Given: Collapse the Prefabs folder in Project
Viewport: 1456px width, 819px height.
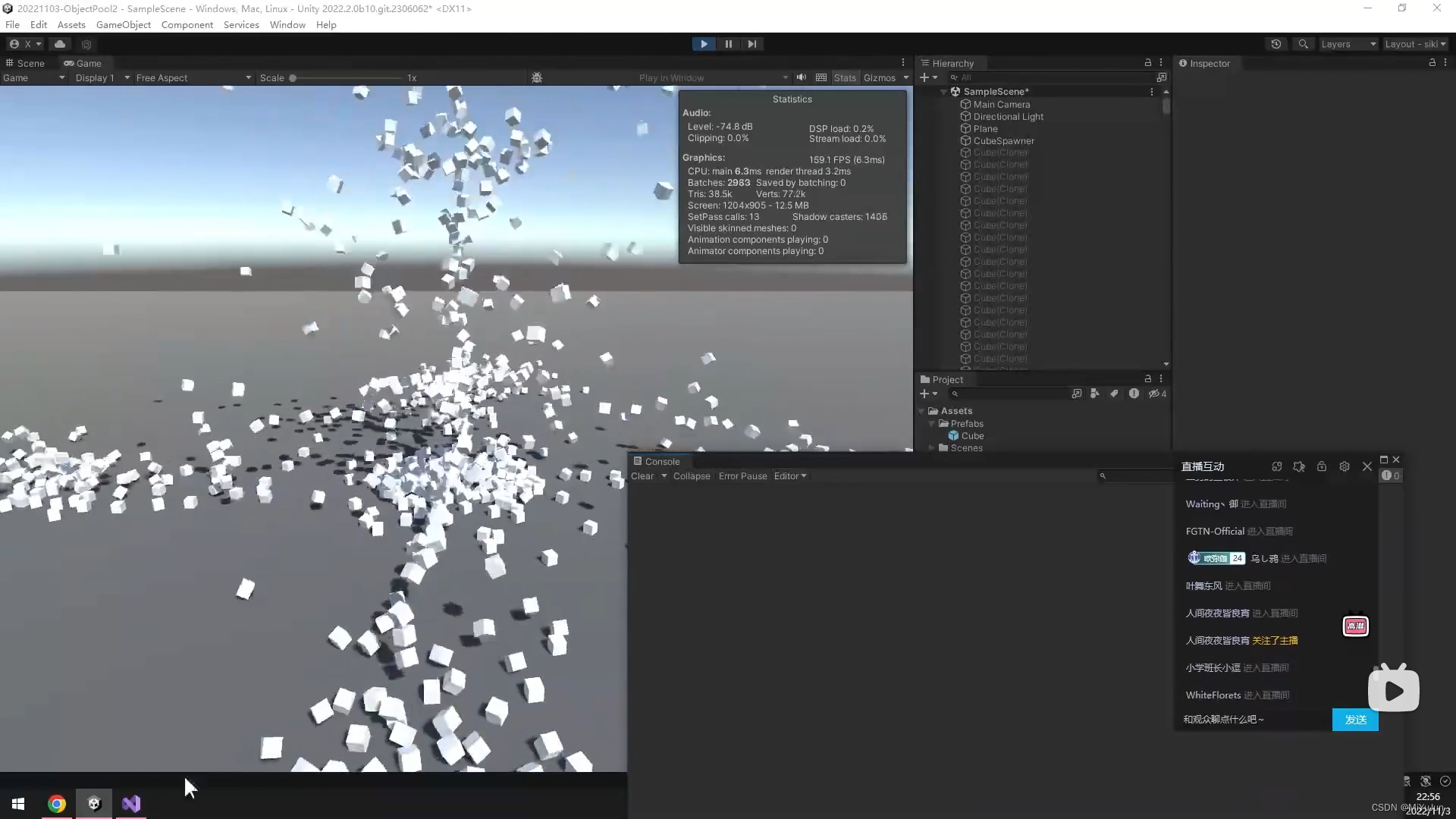Looking at the screenshot, I should click(932, 424).
